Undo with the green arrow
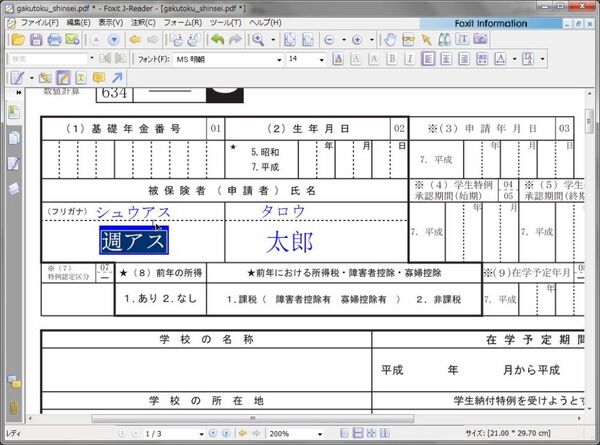 tap(217, 39)
